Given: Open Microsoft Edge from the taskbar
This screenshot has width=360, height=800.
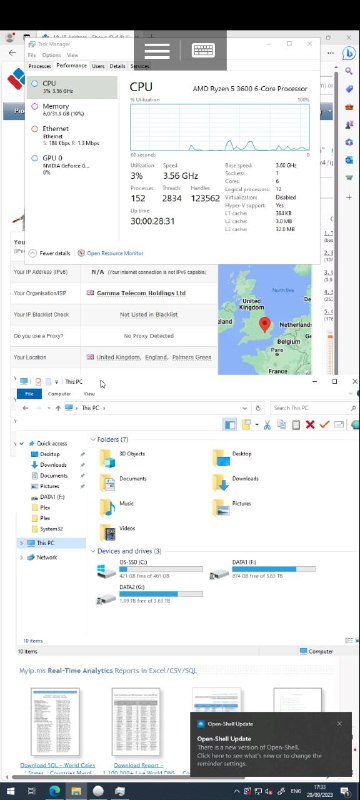Looking at the screenshot, I should pyautogui.click(x=54, y=791).
